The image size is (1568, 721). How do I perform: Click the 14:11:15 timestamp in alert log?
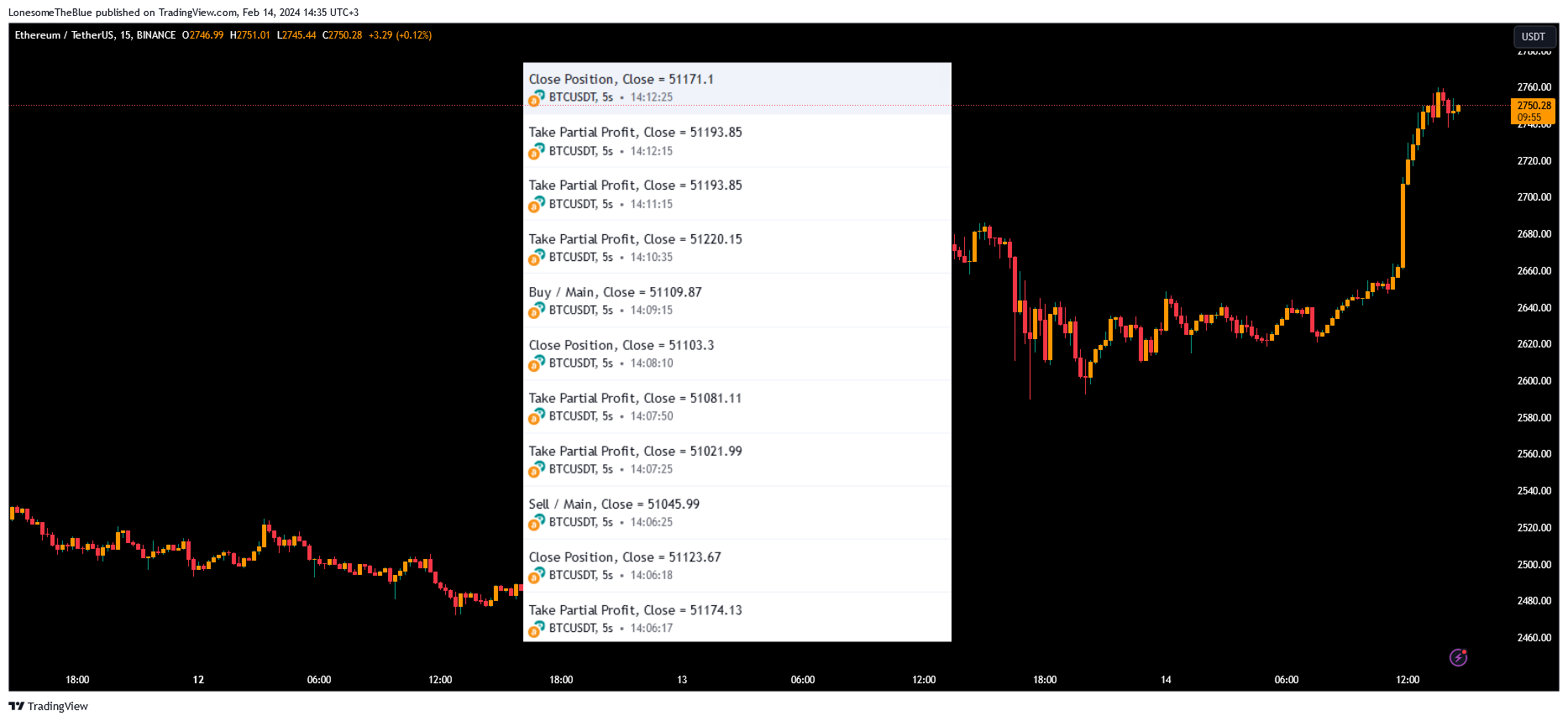tap(652, 205)
